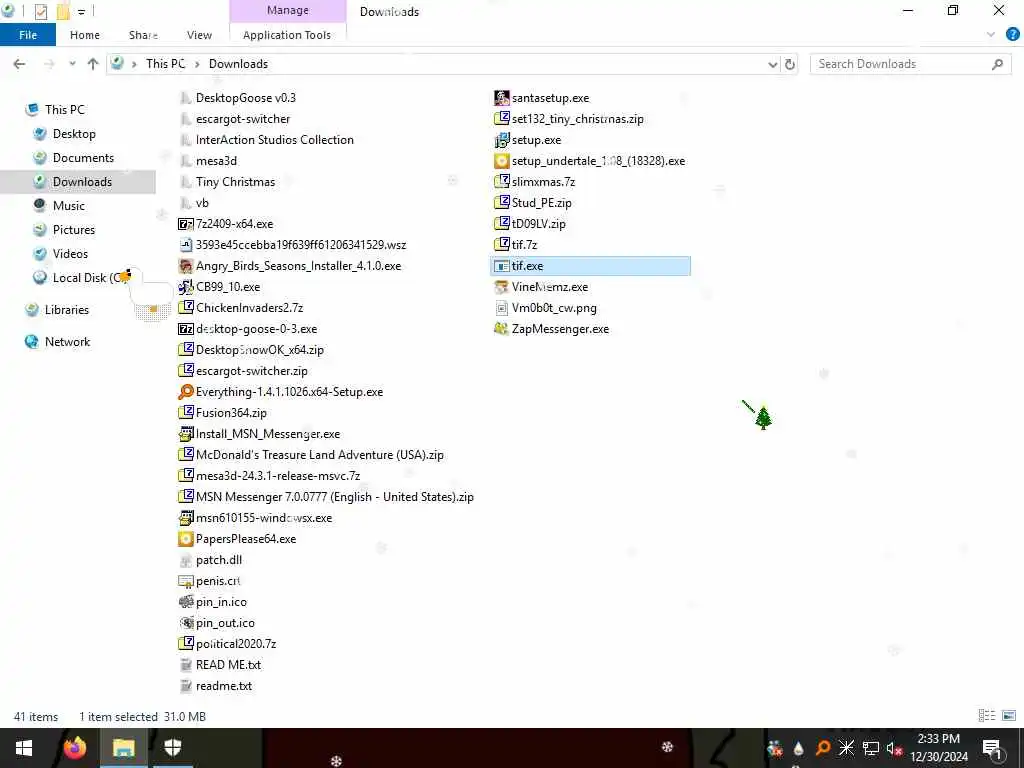Open Music in the navigation pane
Screen dimensions: 1024x768
coord(69,206)
